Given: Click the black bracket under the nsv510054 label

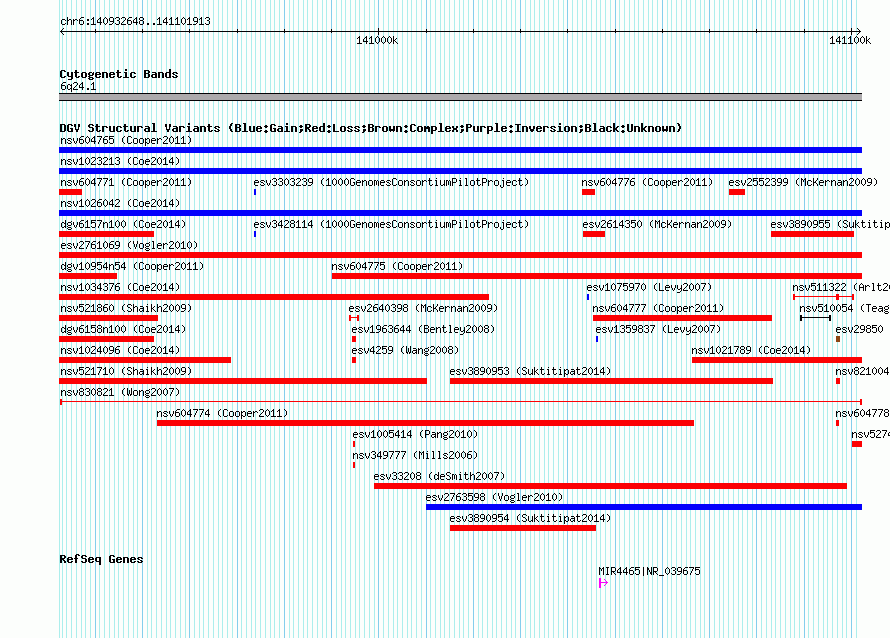Looking at the screenshot, I should click(816, 318).
